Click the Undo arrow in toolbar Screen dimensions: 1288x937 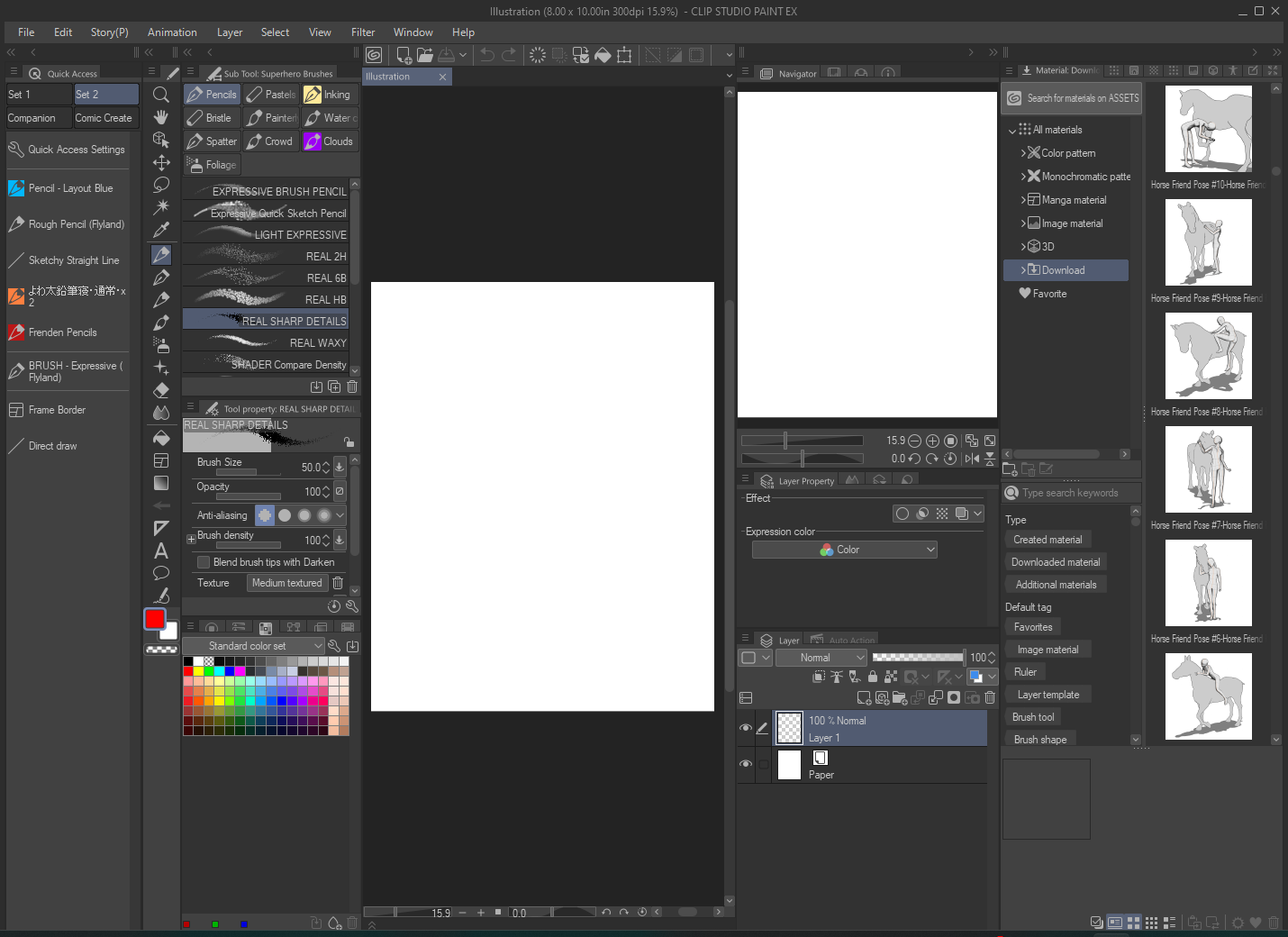coord(486,55)
